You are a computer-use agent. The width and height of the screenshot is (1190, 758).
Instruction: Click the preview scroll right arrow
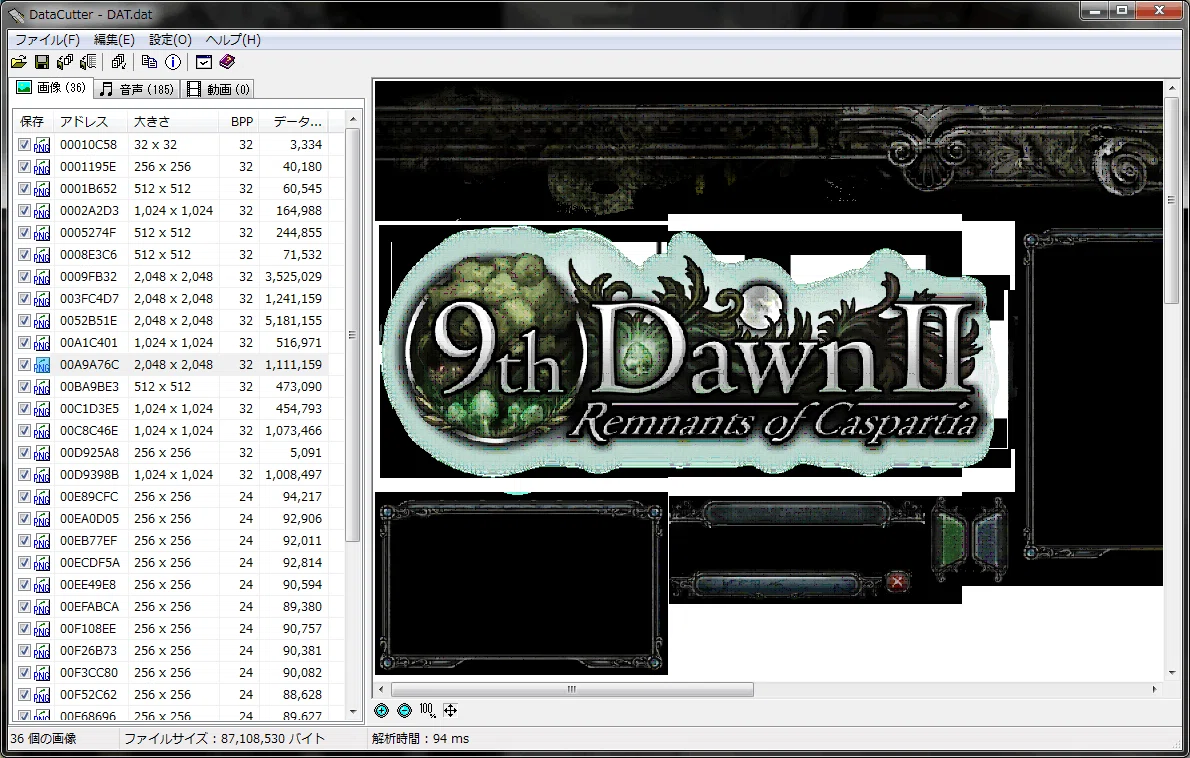[1154, 689]
